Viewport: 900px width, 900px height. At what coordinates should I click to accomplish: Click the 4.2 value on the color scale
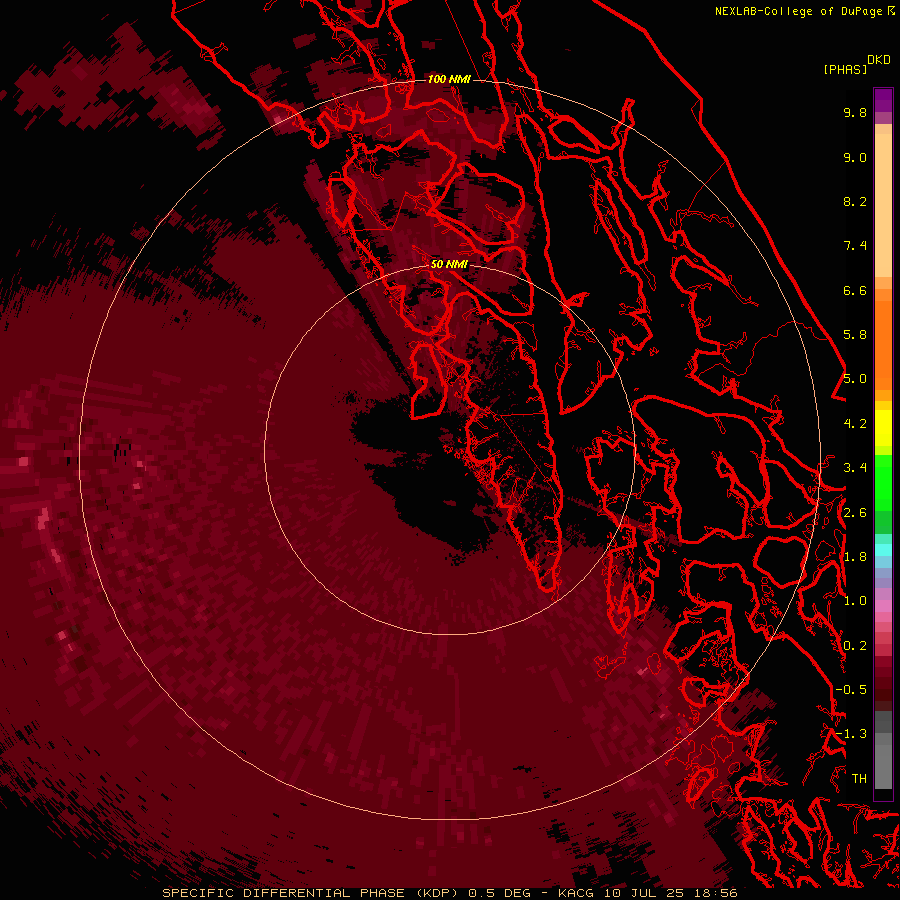pos(855,424)
